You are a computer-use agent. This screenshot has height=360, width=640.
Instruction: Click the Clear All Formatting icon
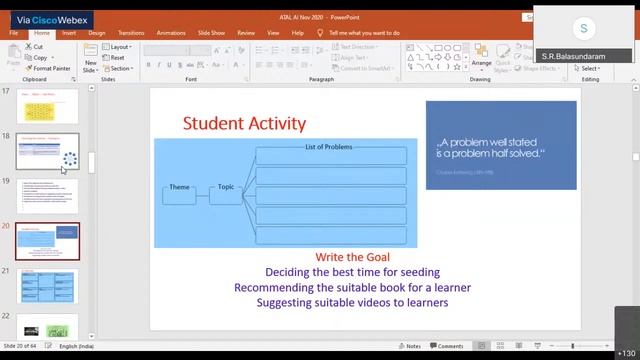[x=241, y=50]
